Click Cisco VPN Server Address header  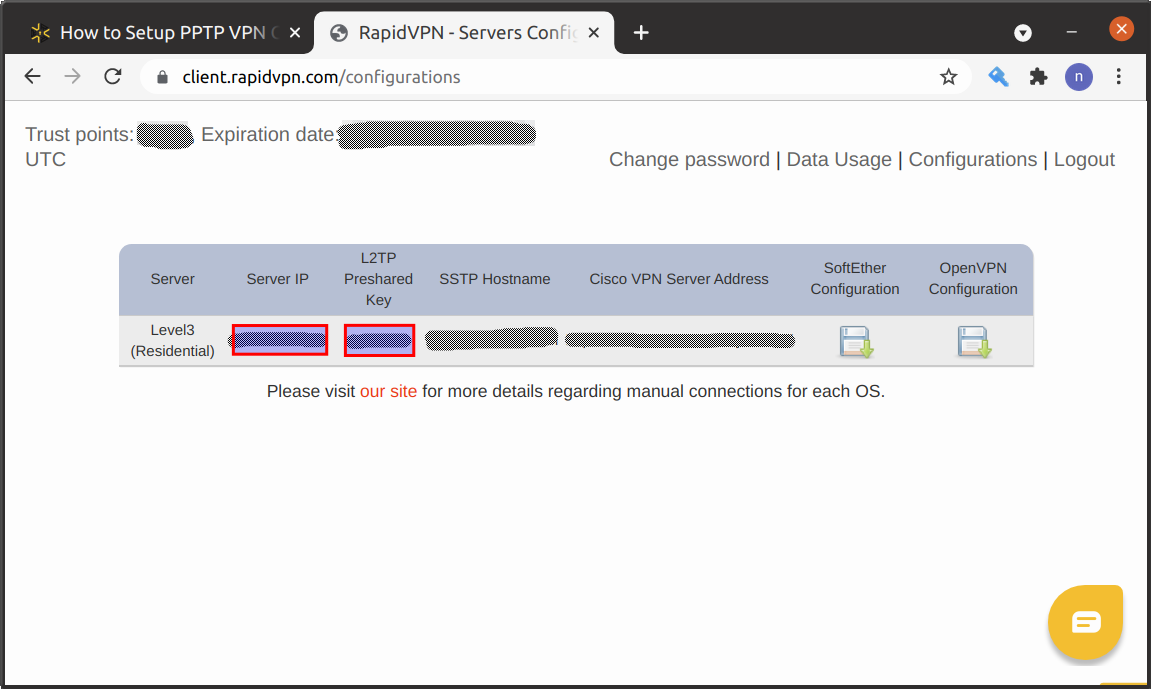679,279
